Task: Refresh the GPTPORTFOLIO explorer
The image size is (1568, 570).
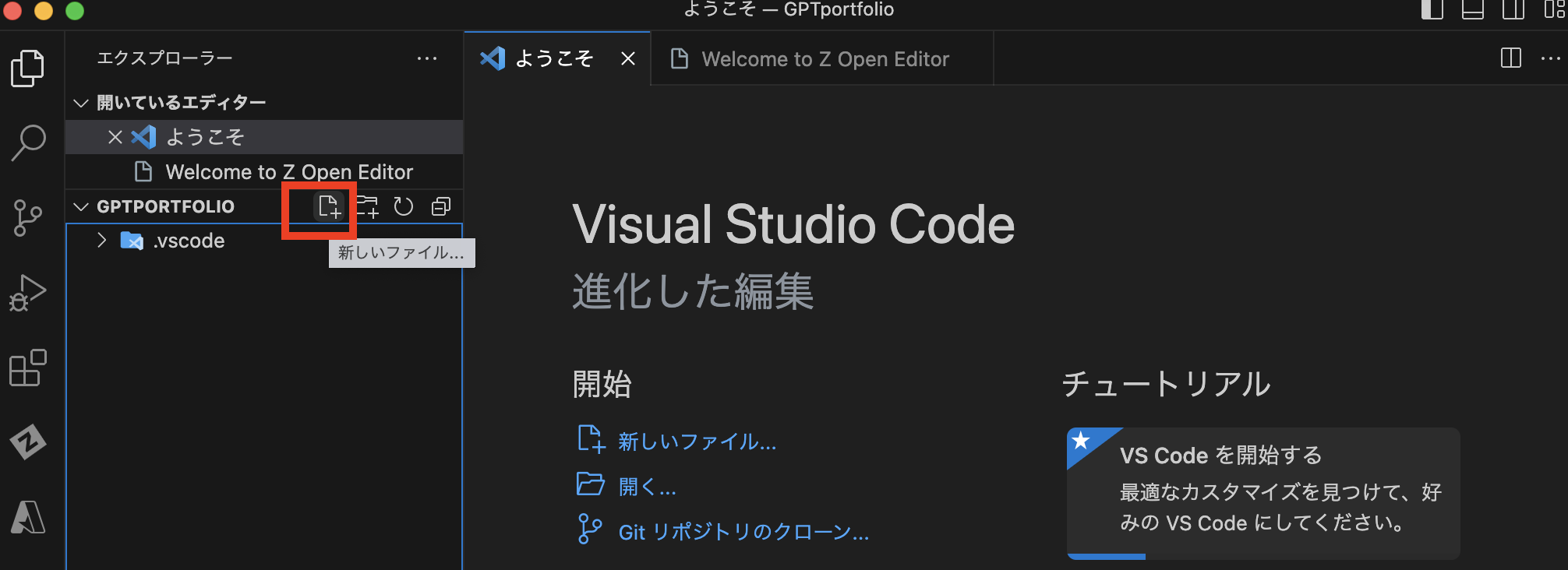Action: (x=404, y=206)
